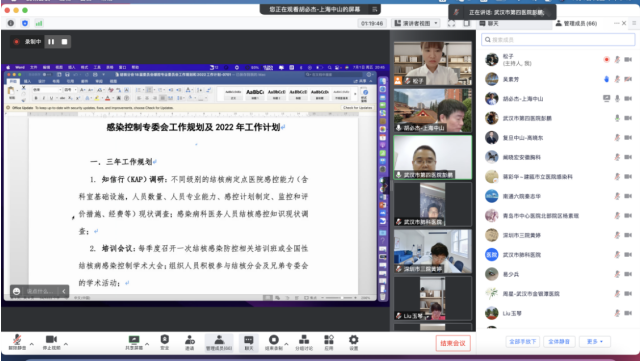Click the search members input field

[558, 40]
